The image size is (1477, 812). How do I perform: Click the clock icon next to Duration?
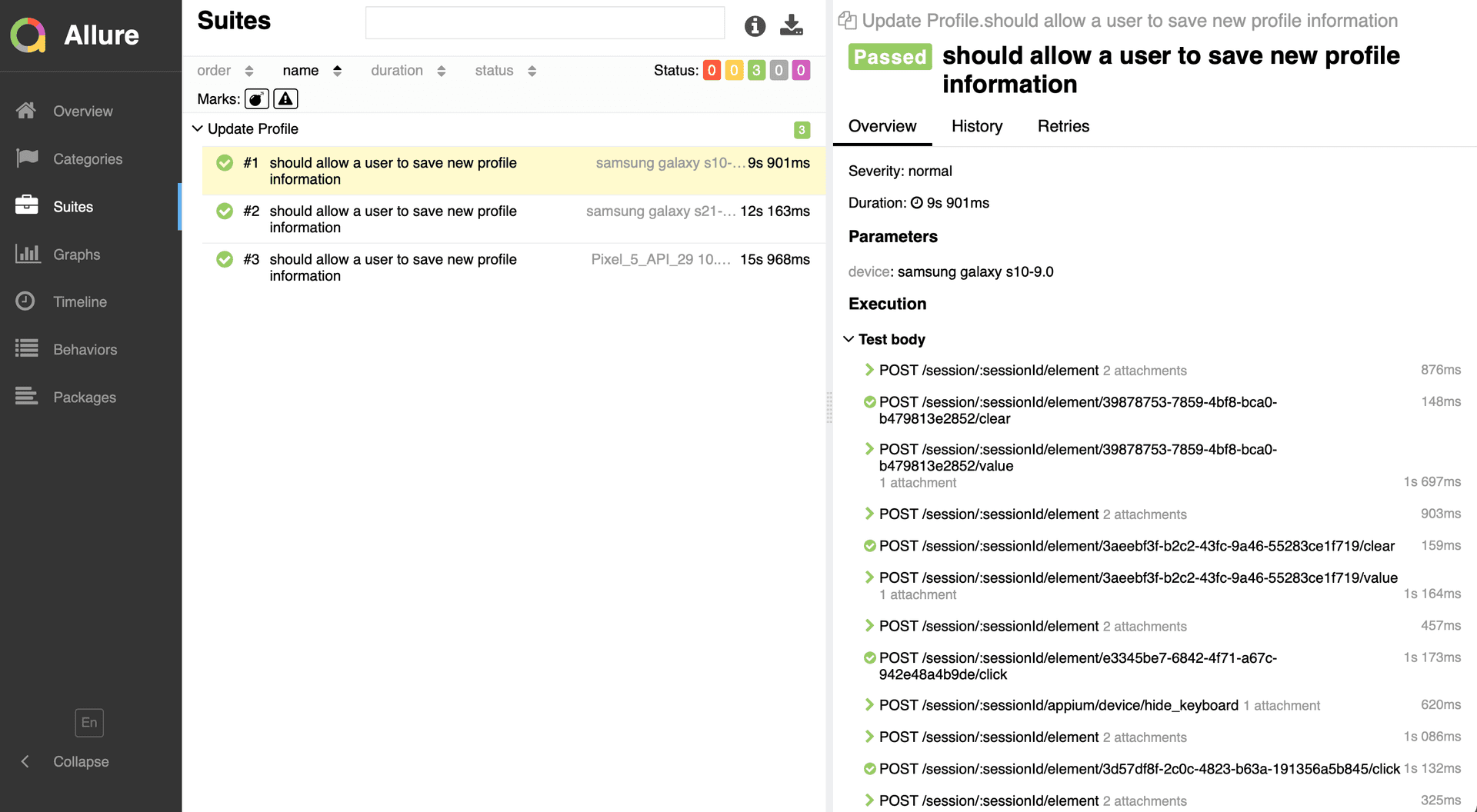point(917,203)
